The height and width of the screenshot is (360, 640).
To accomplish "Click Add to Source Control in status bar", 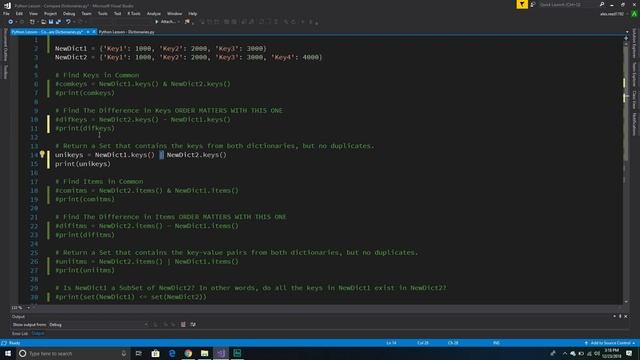I will (610, 343).
